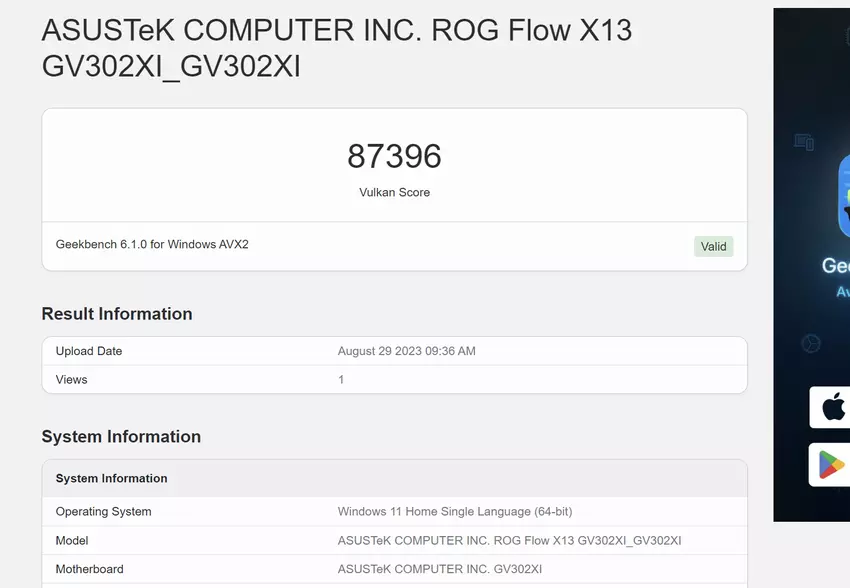
Task: Click the Apple App Store badge
Action: 831,407
